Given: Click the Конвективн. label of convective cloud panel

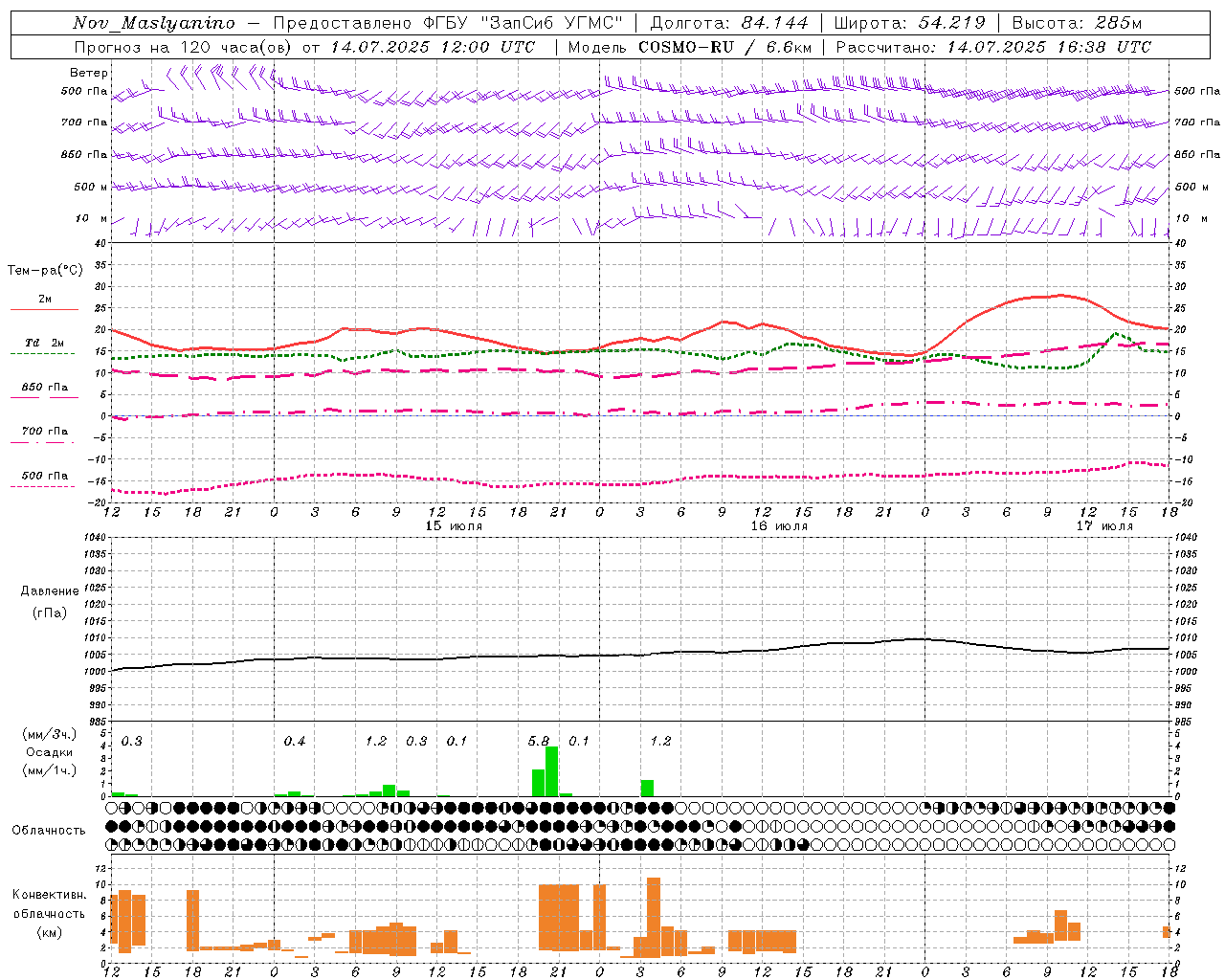Looking at the screenshot, I should click(49, 895).
